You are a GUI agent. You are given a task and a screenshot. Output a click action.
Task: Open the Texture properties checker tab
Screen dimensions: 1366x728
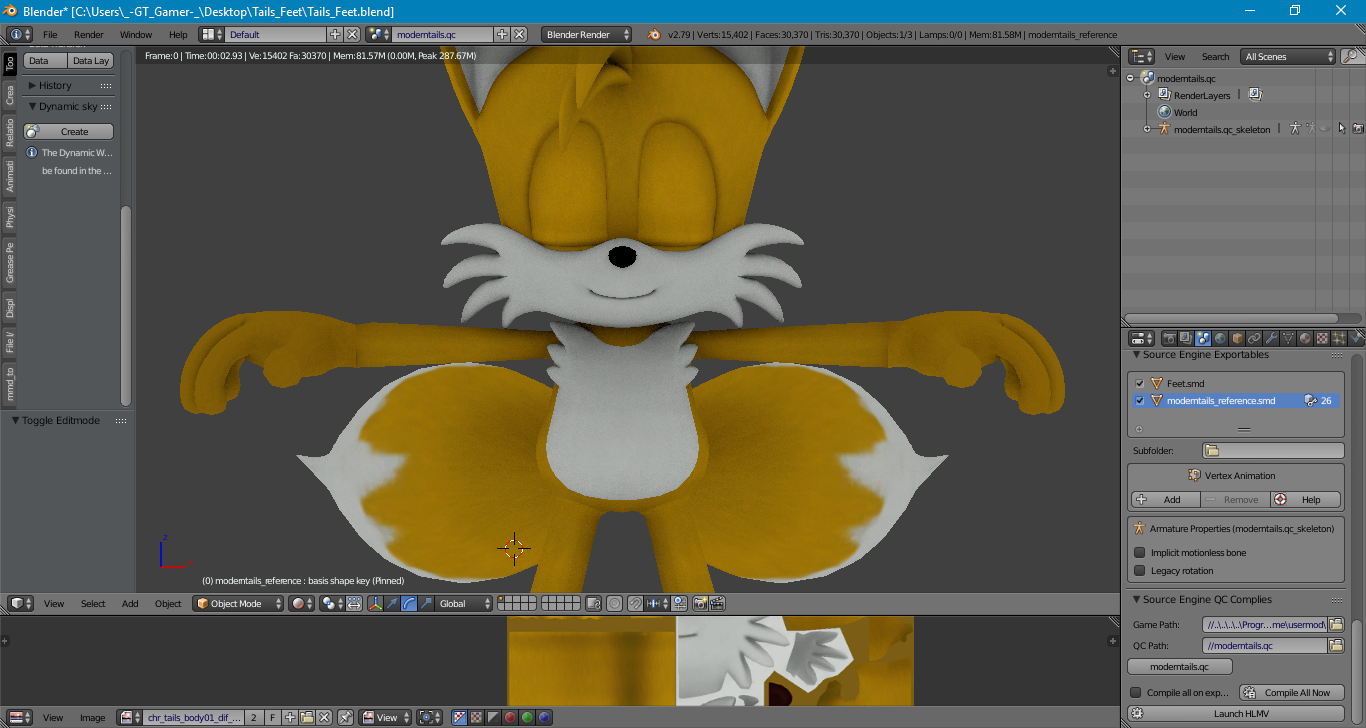[1322, 339]
